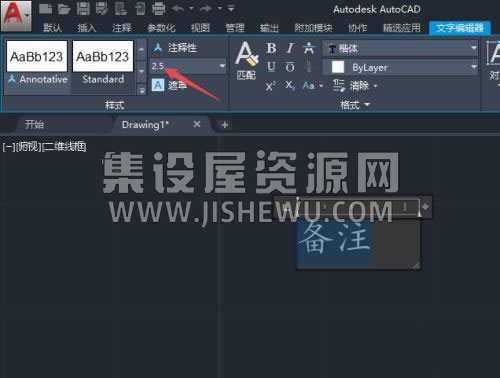Image resolution: width=500 pixels, height=378 pixels.
Task: Click the Match text formatting icon
Action: point(246,60)
